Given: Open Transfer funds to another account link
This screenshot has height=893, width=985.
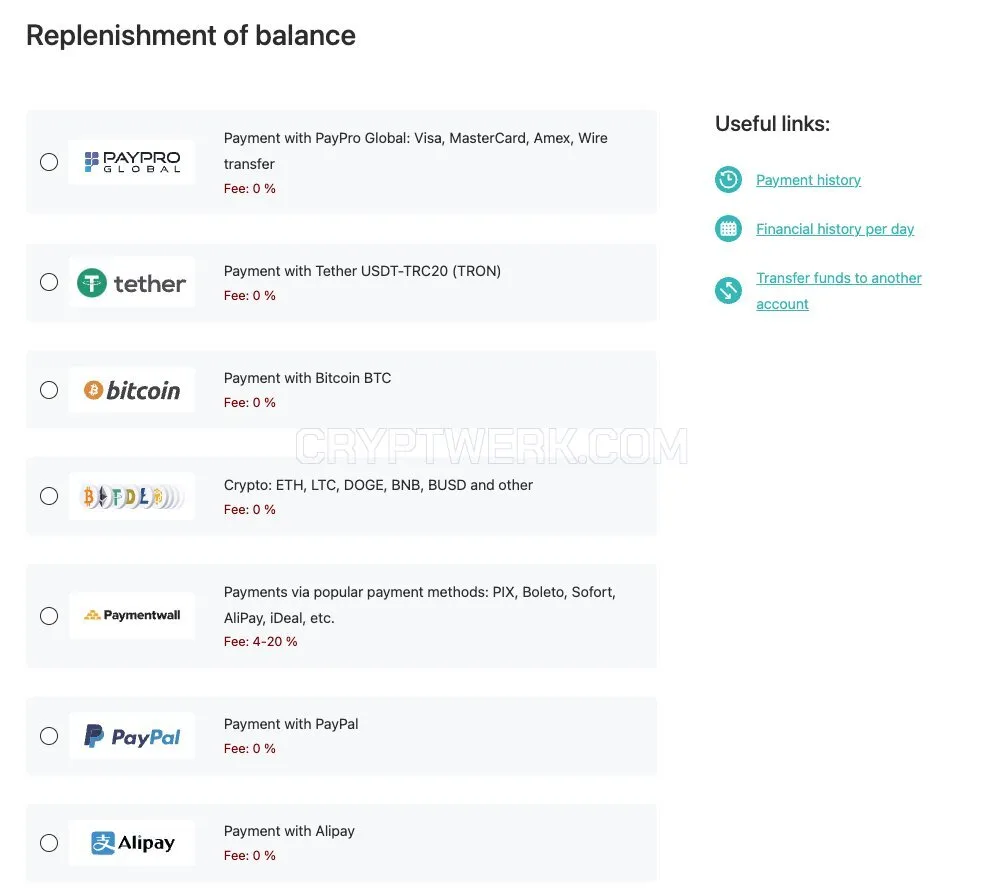Looking at the screenshot, I should click(839, 291).
